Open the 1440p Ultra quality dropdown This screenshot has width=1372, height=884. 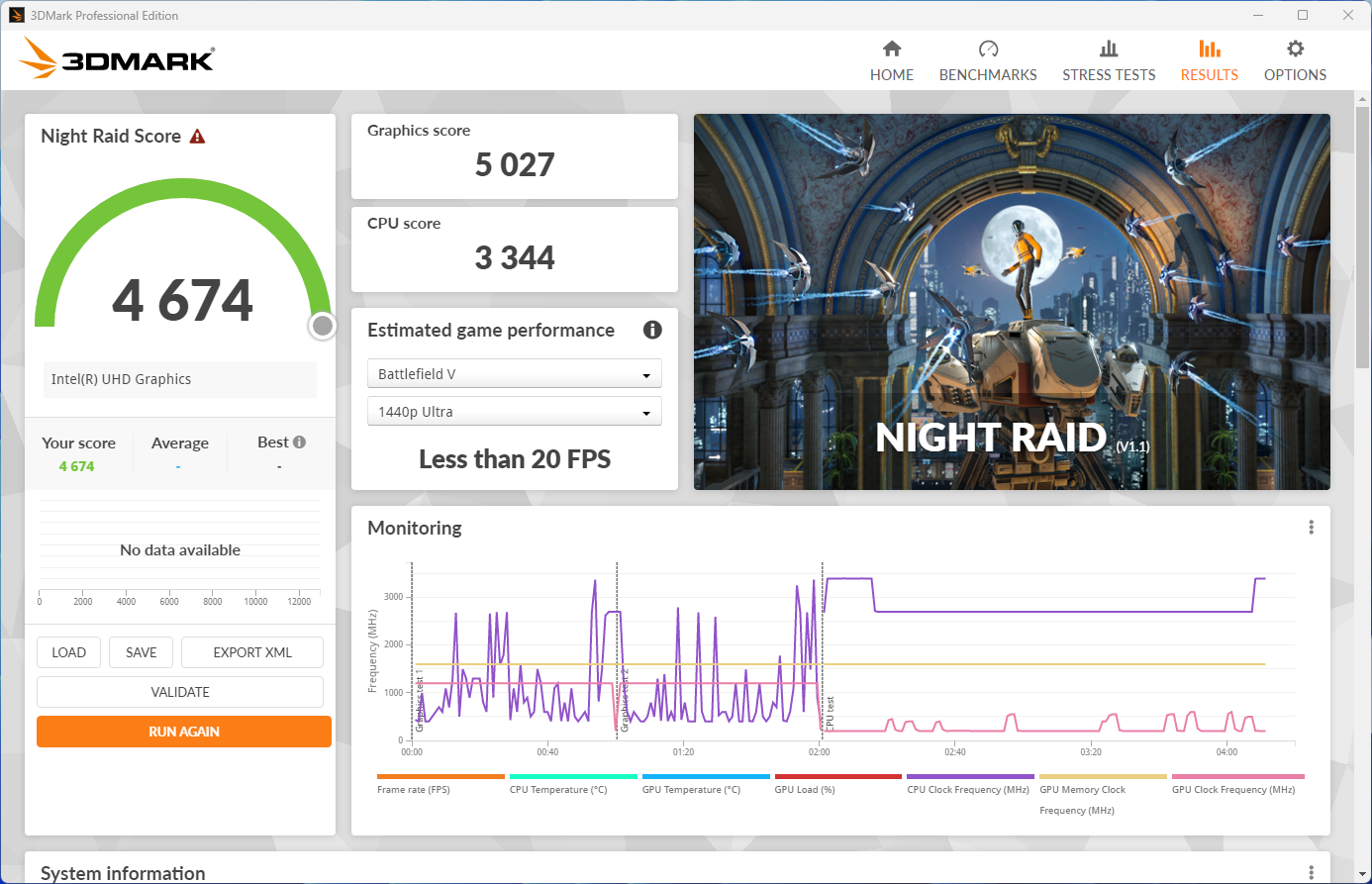[514, 411]
